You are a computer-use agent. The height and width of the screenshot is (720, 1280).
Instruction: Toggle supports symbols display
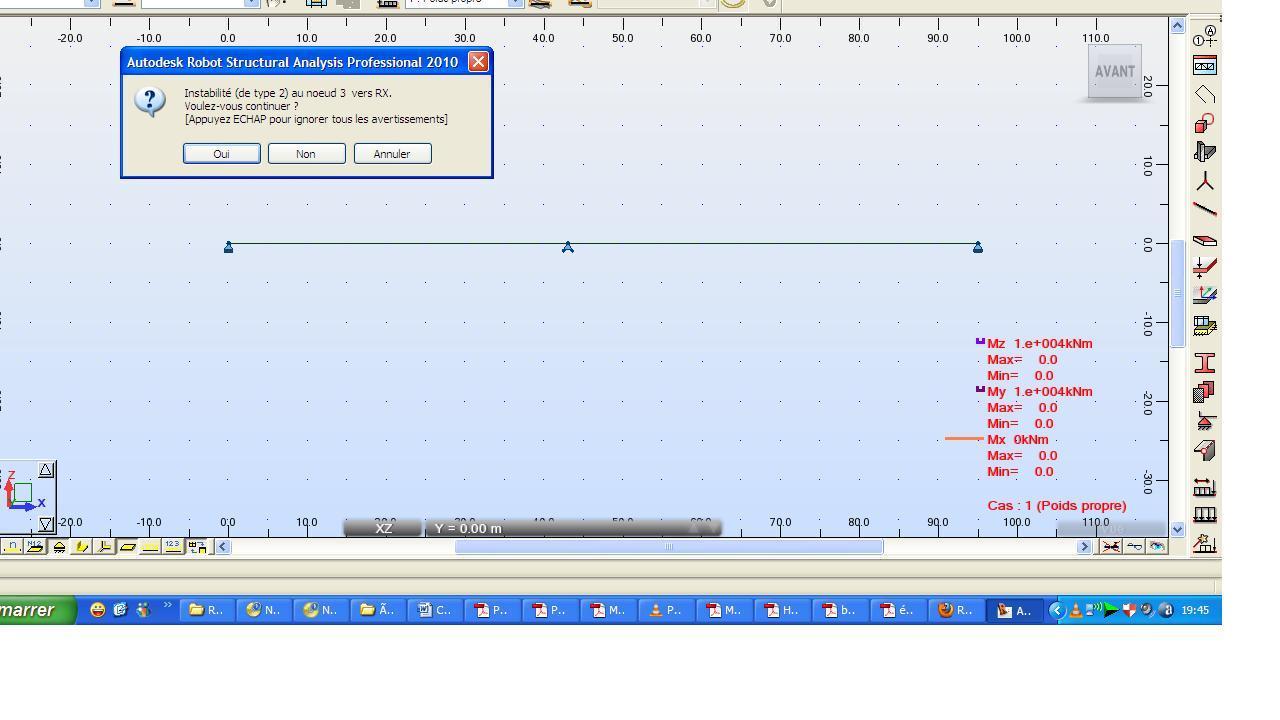(x=58, y=546)
